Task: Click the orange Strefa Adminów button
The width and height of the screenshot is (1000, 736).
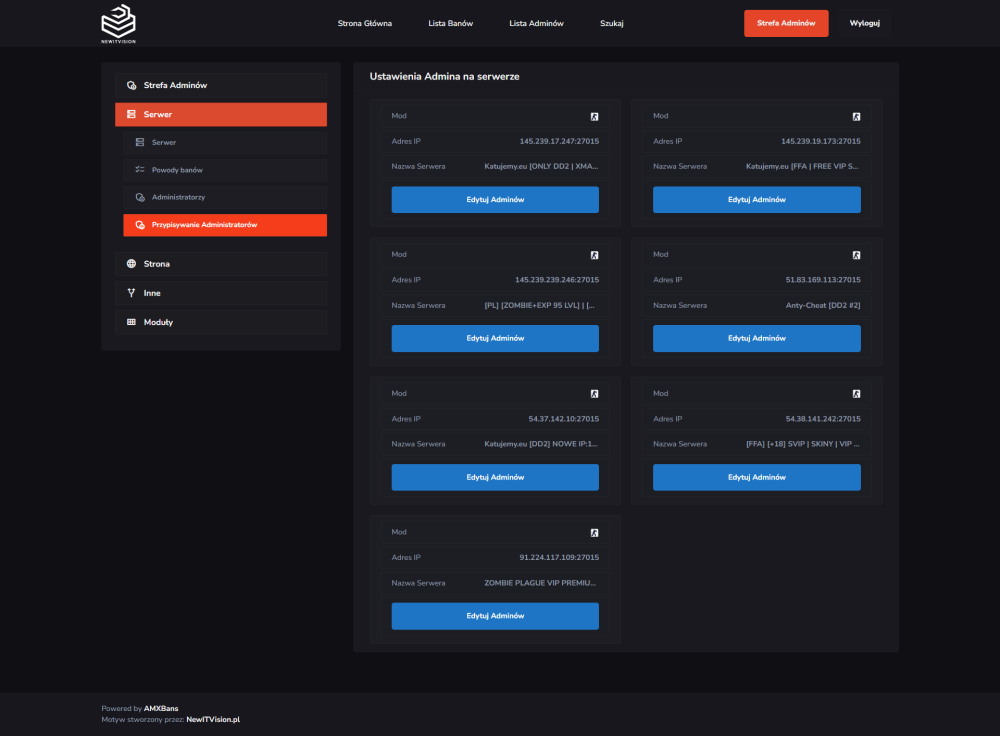Action: [786, 23]
